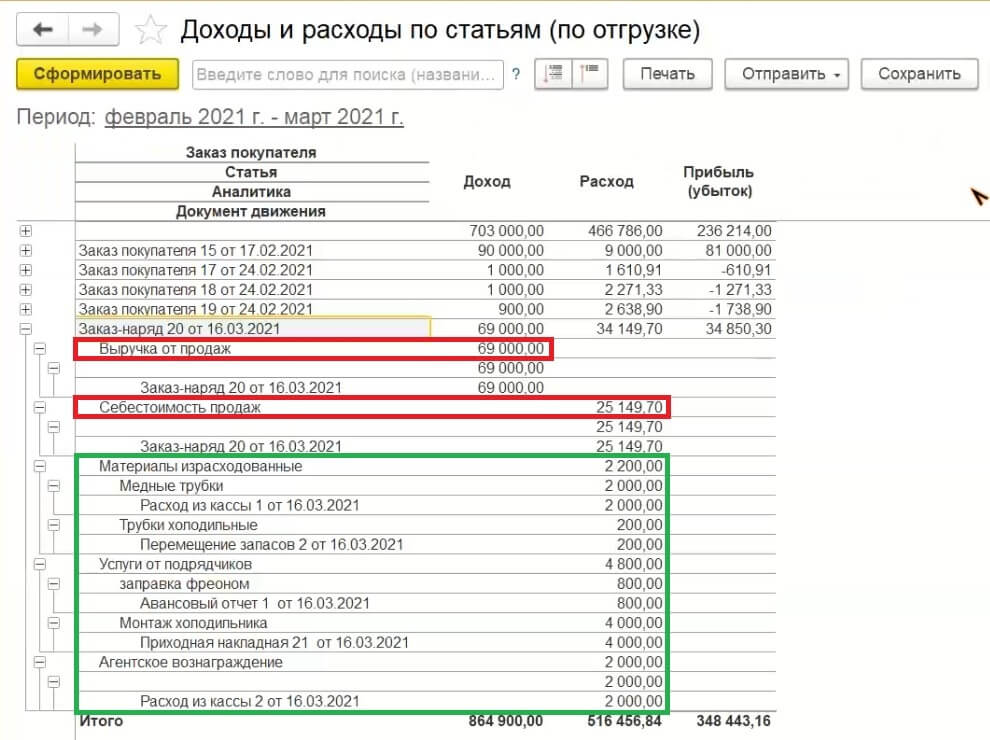This screenshot has height=740, width=990.
Task: Collapse the Агентское вознаграждение group
Action: tap(40, 662)
